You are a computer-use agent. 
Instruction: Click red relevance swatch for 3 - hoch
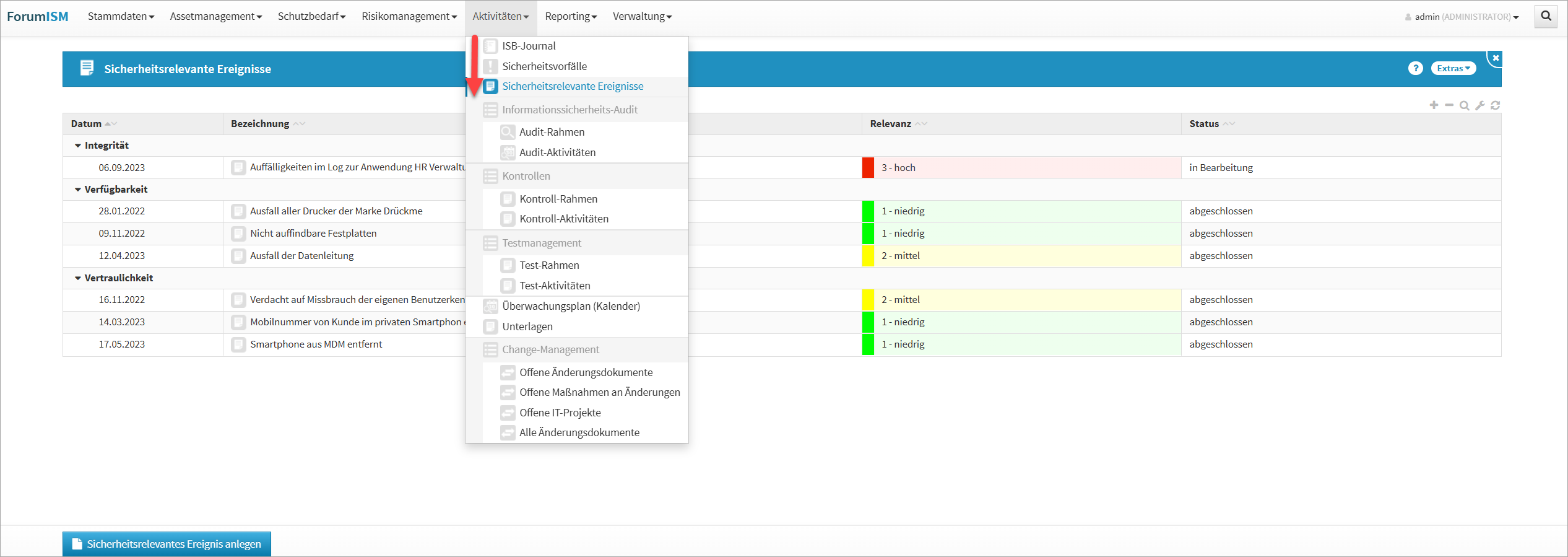point(868,168)
